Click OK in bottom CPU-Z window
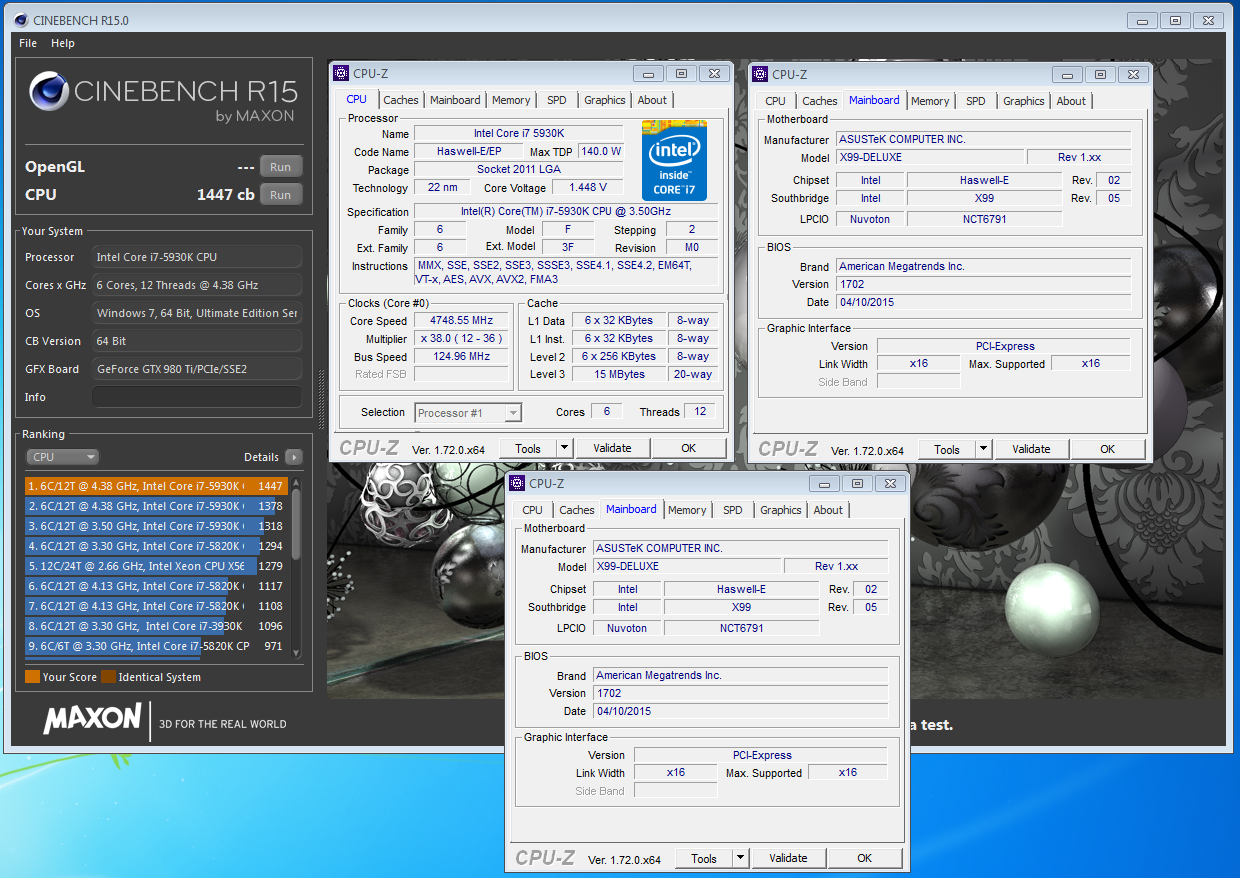 864,858
